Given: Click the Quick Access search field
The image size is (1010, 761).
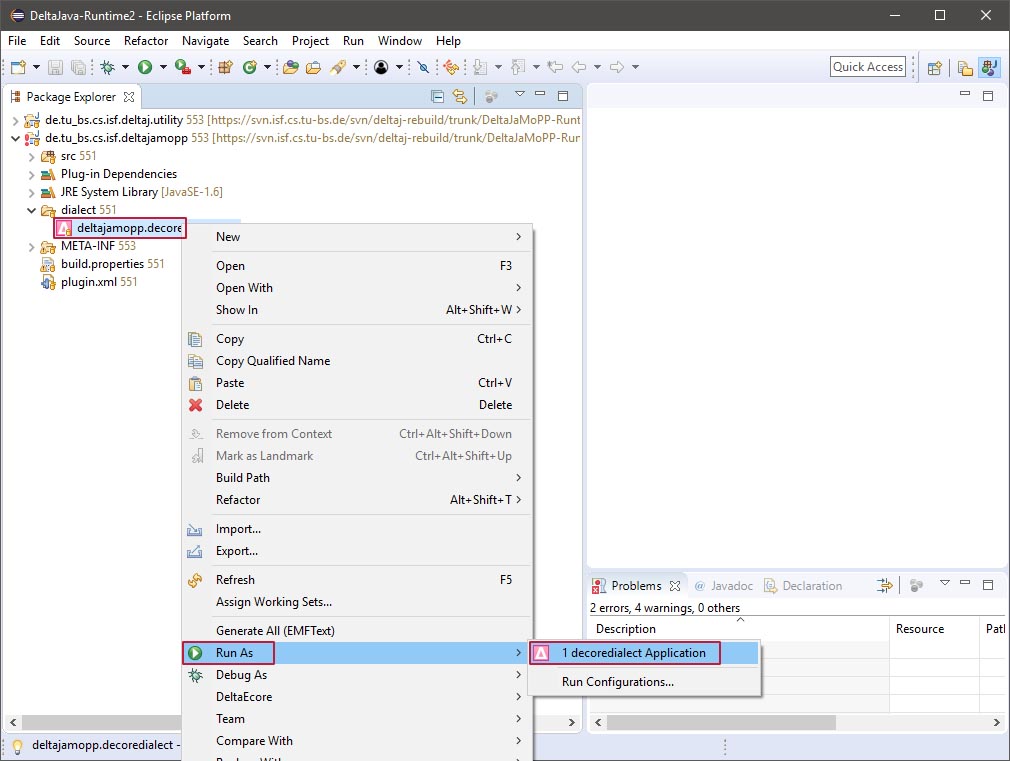Looking at the screenshot, I should coord(867,67).
